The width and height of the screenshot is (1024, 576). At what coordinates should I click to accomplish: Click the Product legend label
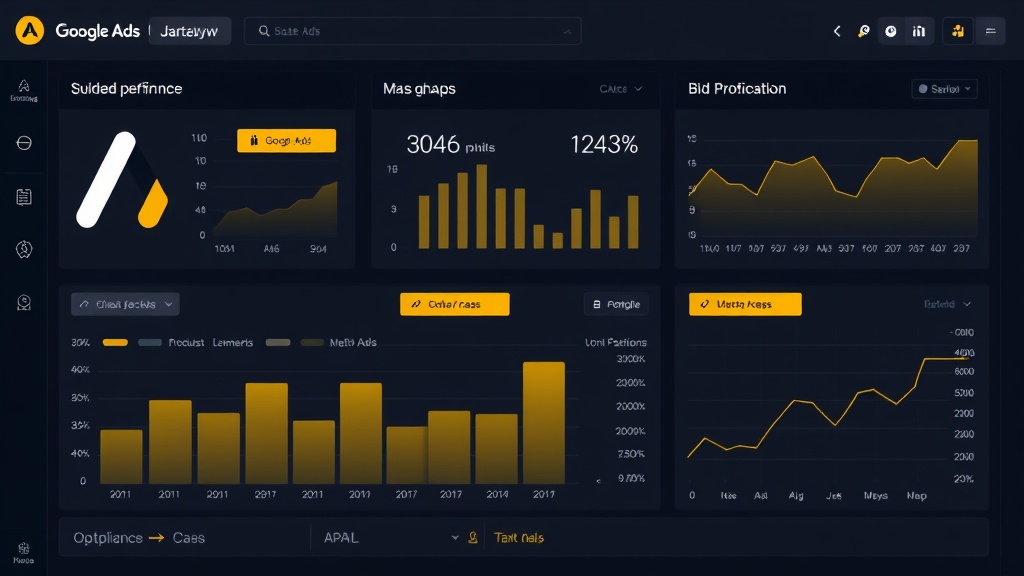coord(186,342)
